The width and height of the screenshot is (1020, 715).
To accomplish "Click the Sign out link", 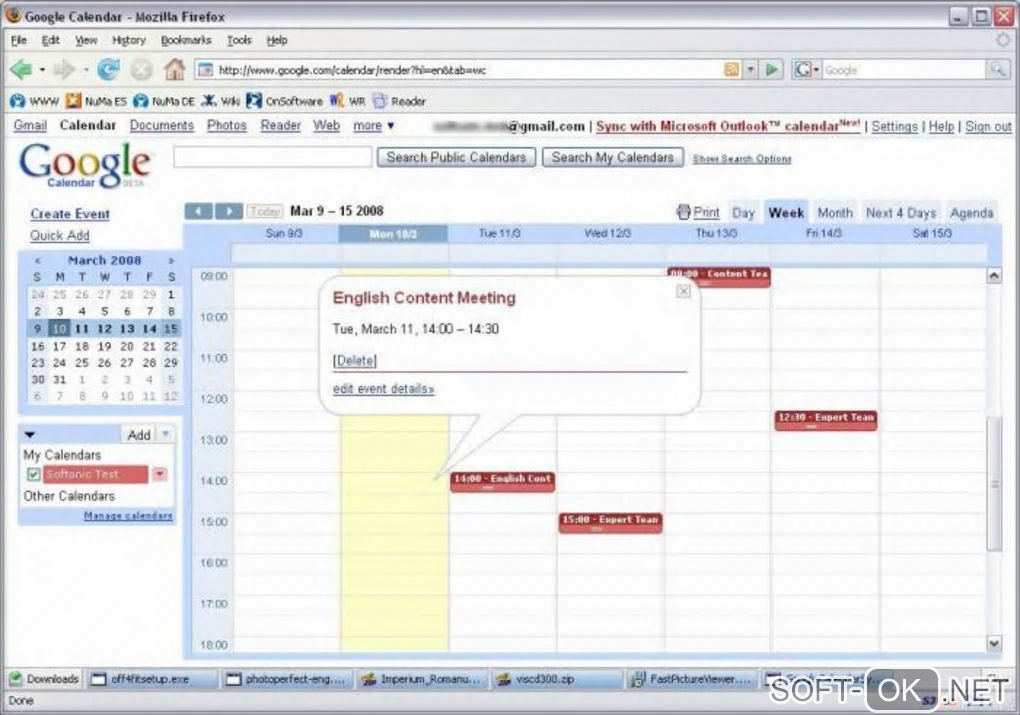I will click(988, 126).
